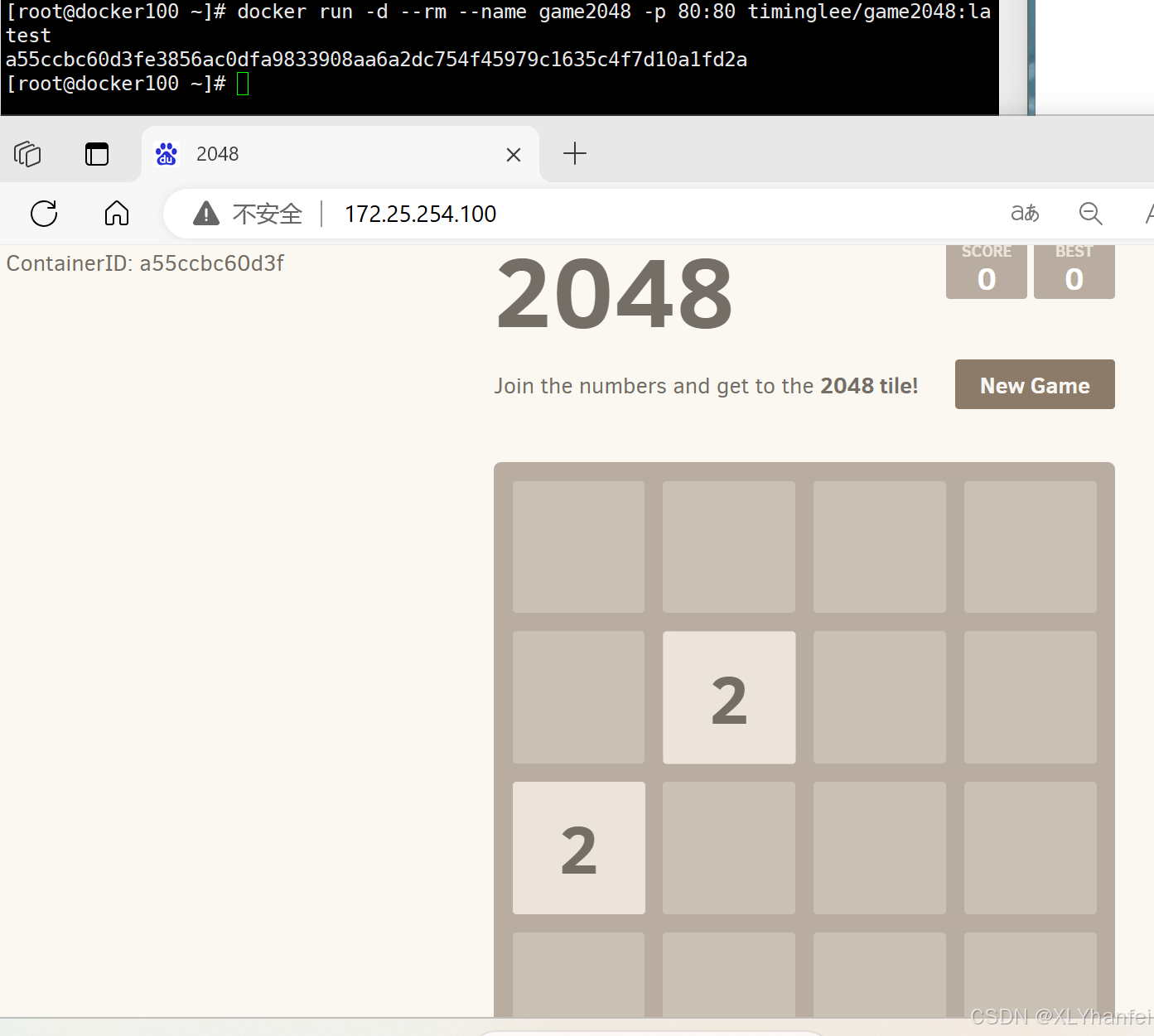Click 'Join the numbers' instruction text
Screen dimensions: 1154x1036
[706, 386]
